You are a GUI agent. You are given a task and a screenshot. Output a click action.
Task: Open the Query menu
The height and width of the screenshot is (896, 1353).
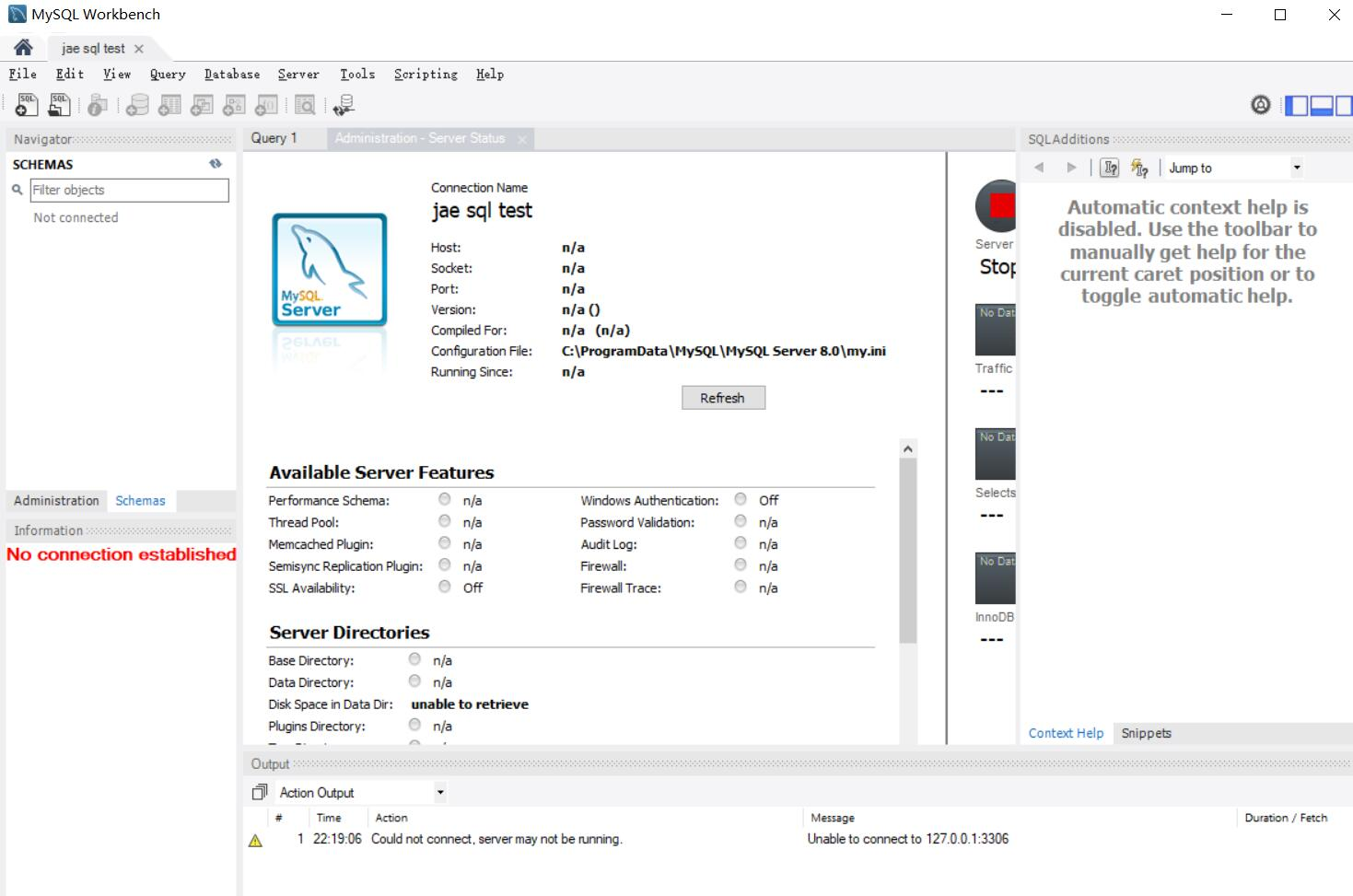[x=168, y=74]
